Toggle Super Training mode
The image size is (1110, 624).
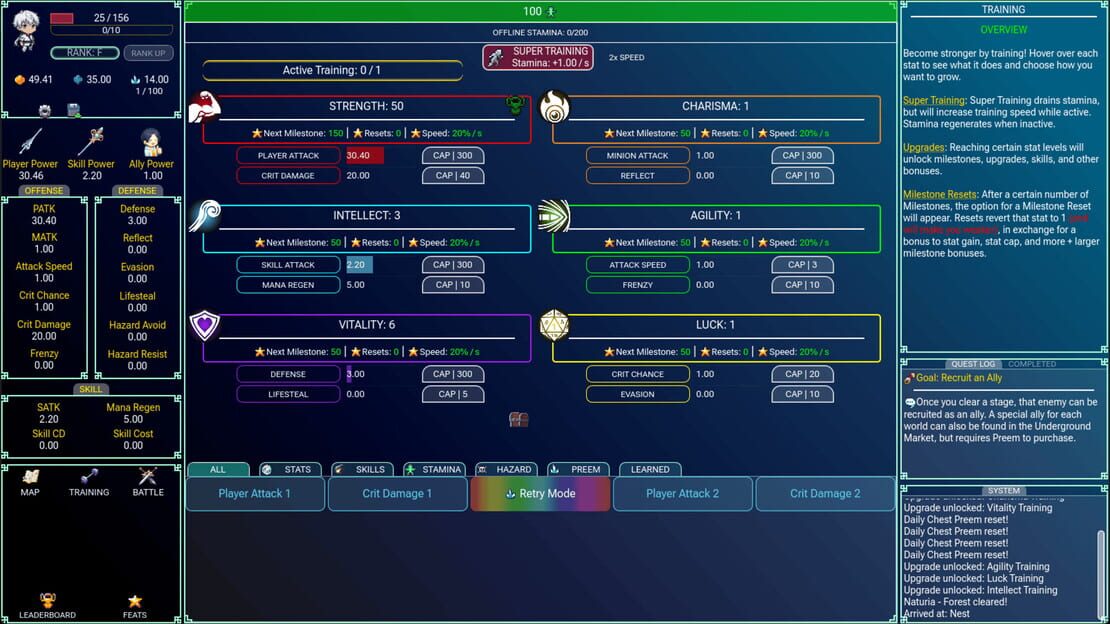538,57
